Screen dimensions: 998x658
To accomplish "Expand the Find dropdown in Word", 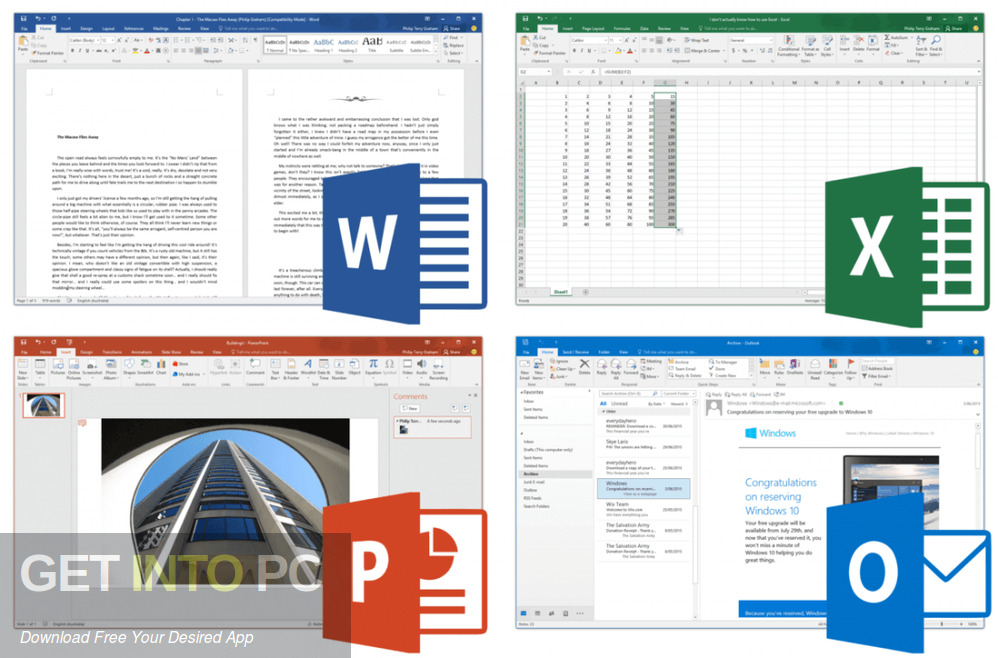I will click(462, 38).
